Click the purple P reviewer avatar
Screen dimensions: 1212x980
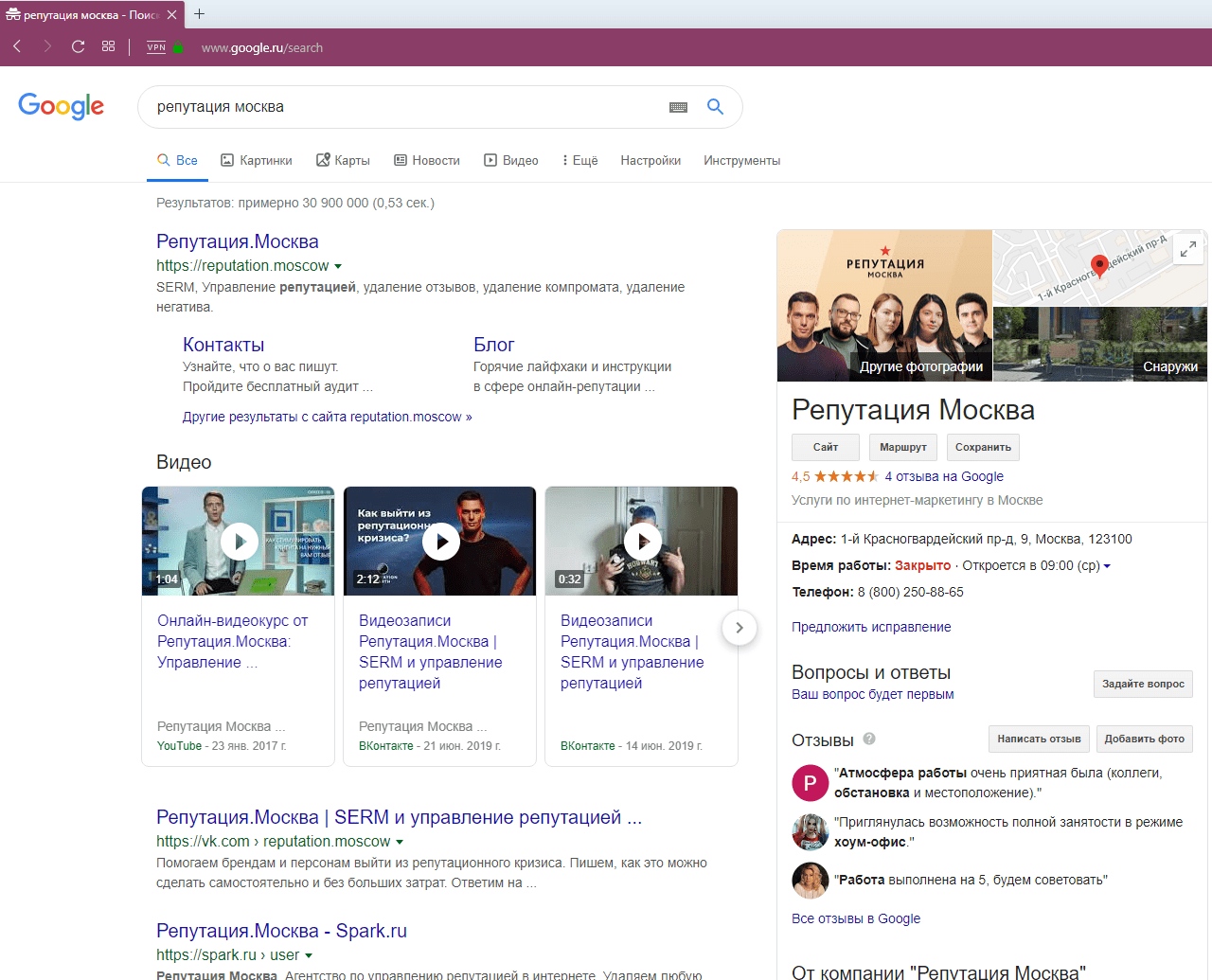(x=810, y=783)
